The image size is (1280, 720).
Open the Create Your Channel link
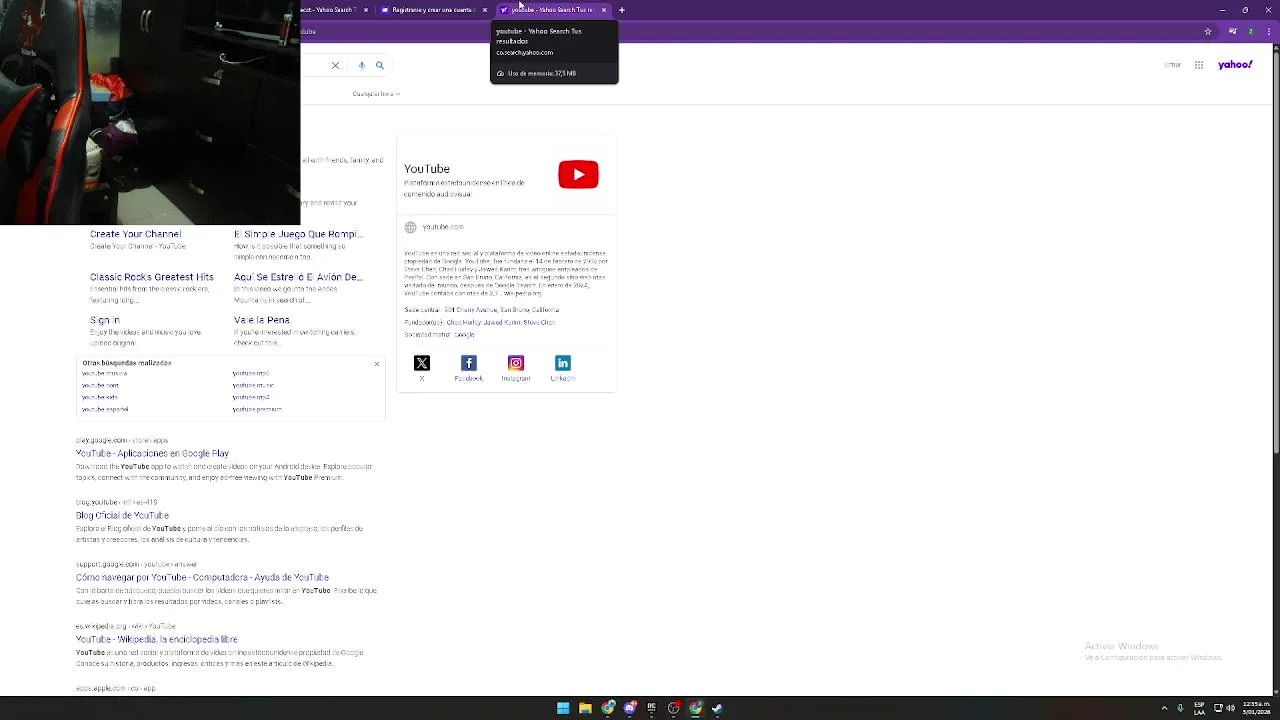pyautogui.click(x=135, y=234)
